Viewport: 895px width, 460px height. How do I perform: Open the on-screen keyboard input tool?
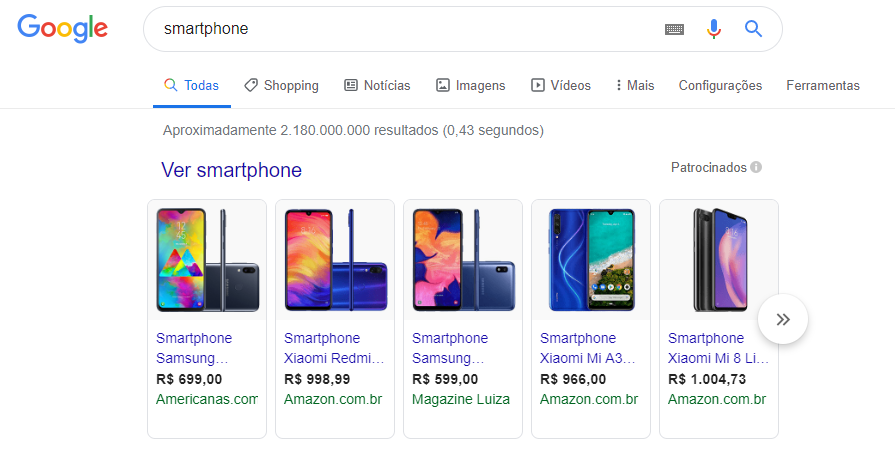click(x=675, y=29)
